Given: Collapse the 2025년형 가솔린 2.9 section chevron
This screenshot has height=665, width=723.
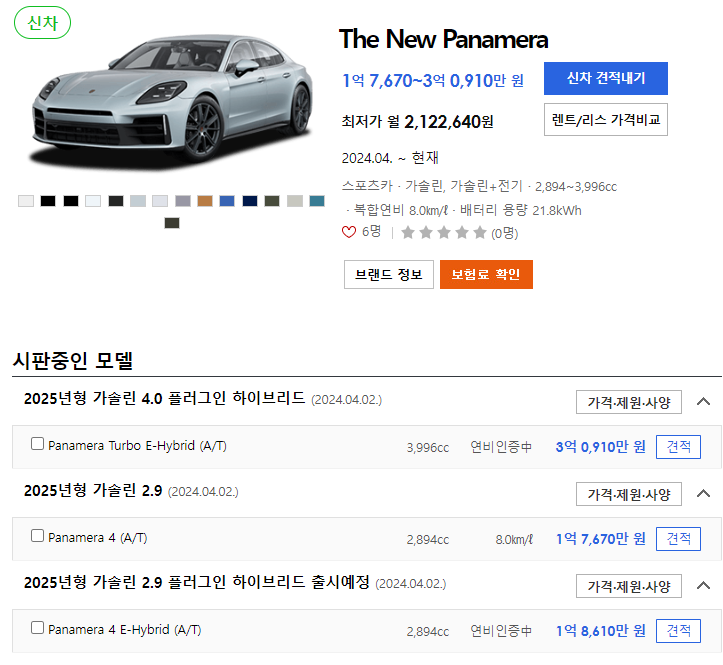Looking at the screenshot, I should click(703, 494).
